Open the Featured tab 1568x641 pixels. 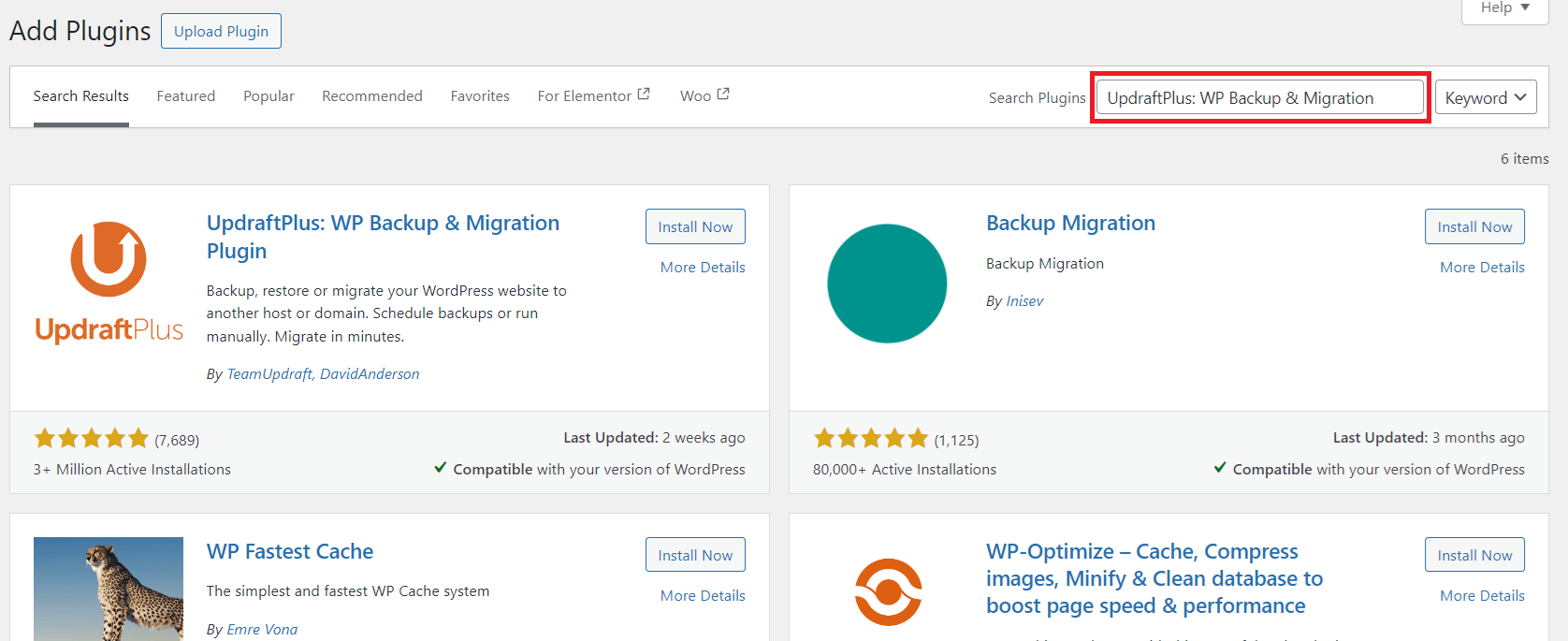(x=186, y=96)
